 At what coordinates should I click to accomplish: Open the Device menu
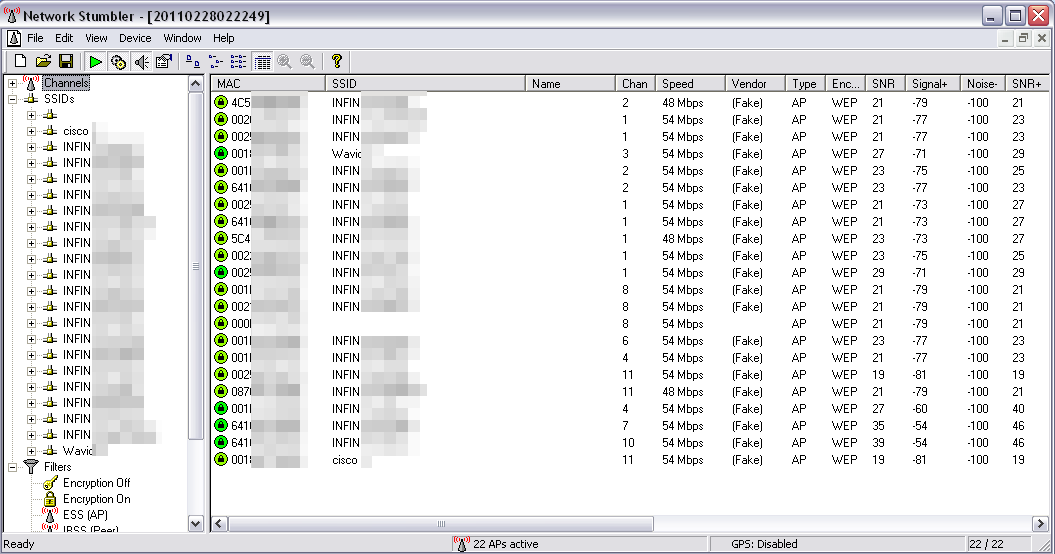pos(135,38)
